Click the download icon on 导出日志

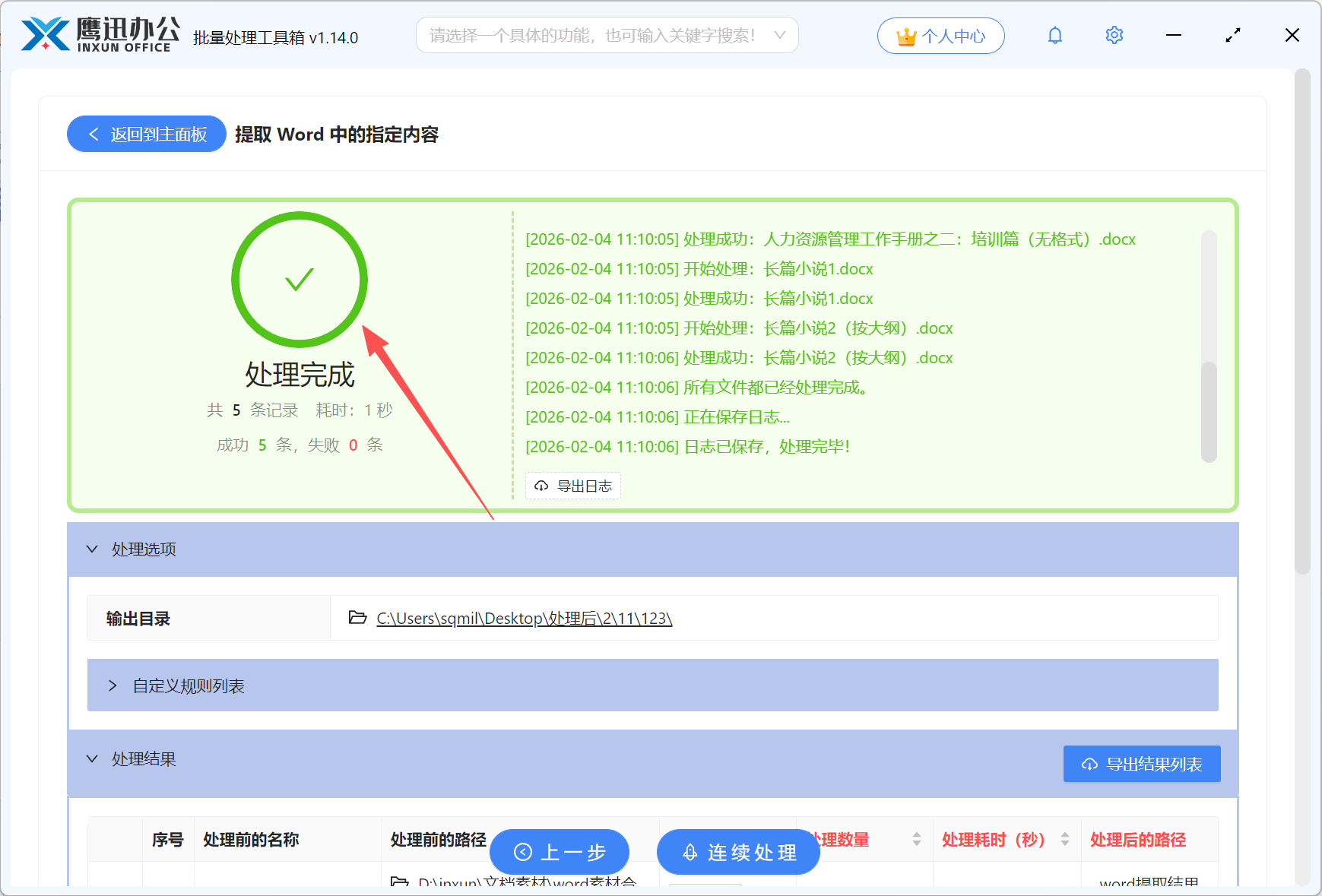coord(541,486)
